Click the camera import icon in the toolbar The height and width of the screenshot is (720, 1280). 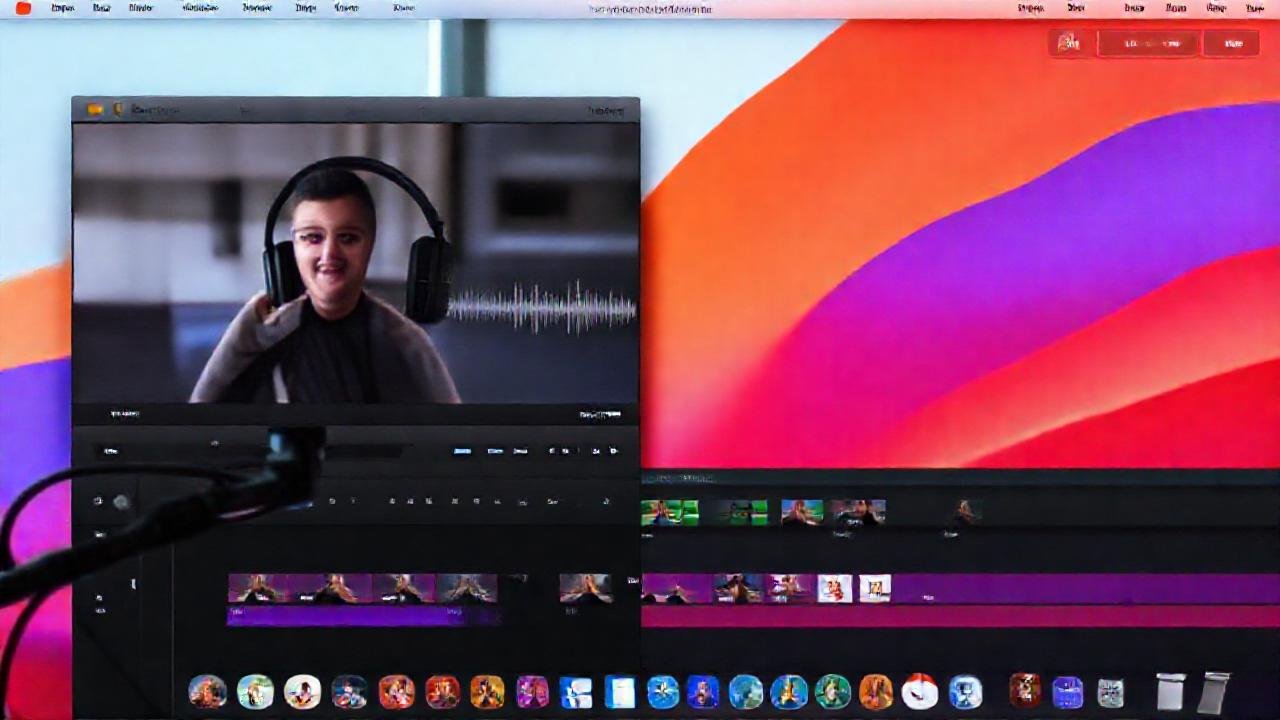pyautogui.click(x=98, y=500)
